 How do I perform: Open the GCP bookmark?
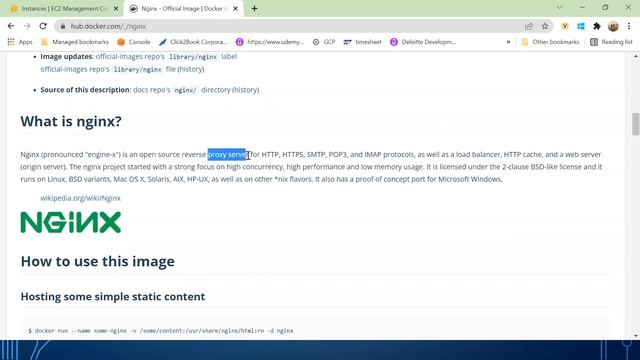point(324,42)
